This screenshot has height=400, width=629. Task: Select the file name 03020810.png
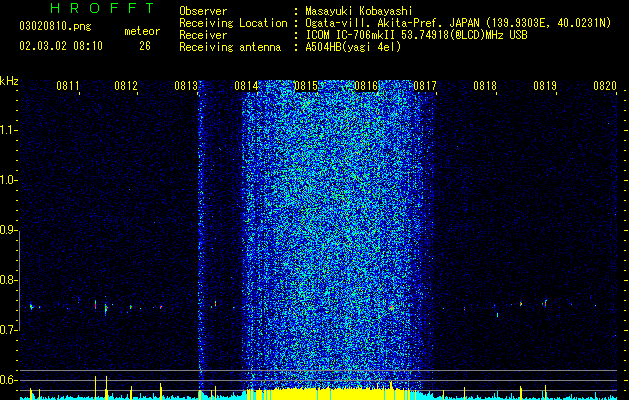tap(55, 26)
